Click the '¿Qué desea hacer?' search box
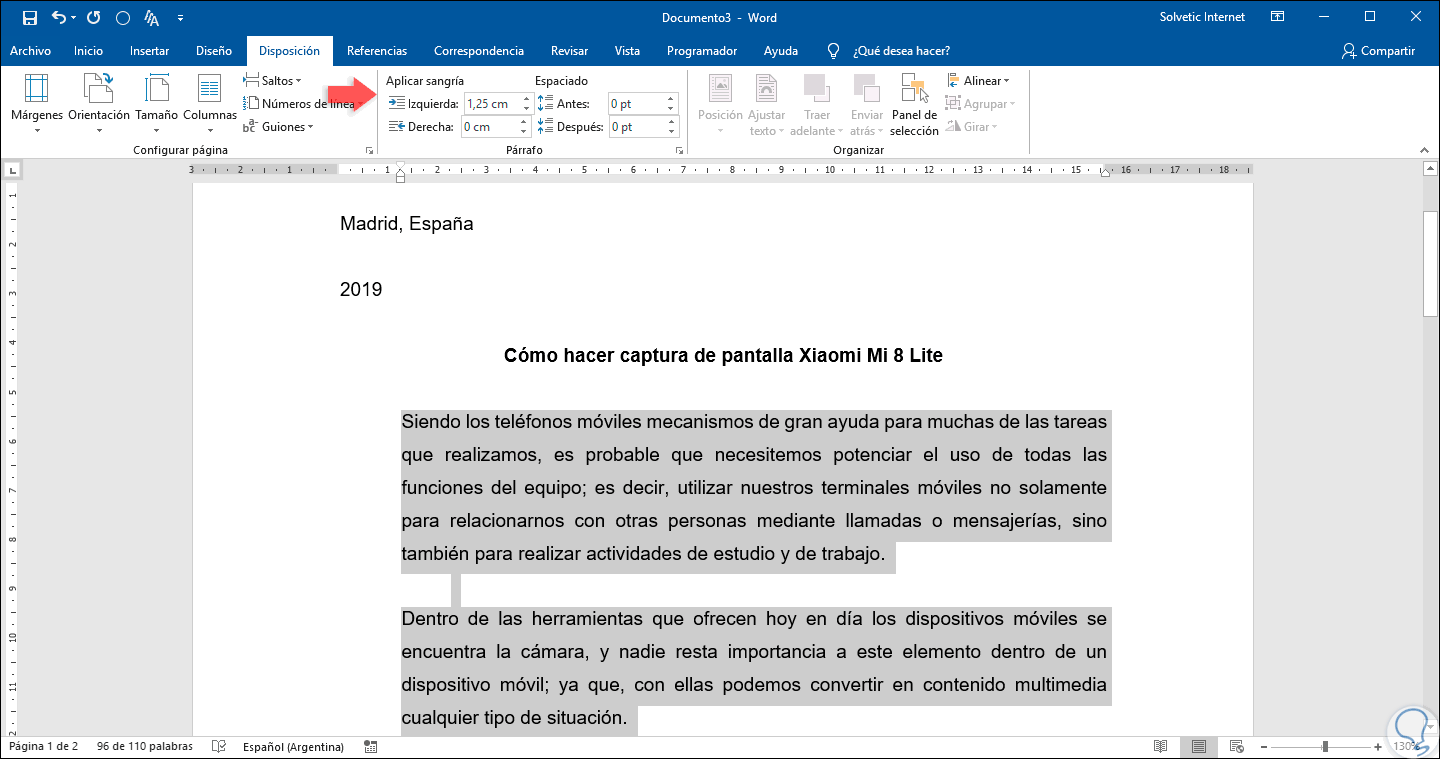The width and height of the screenshot is (1440, 759). pos(901,51)
